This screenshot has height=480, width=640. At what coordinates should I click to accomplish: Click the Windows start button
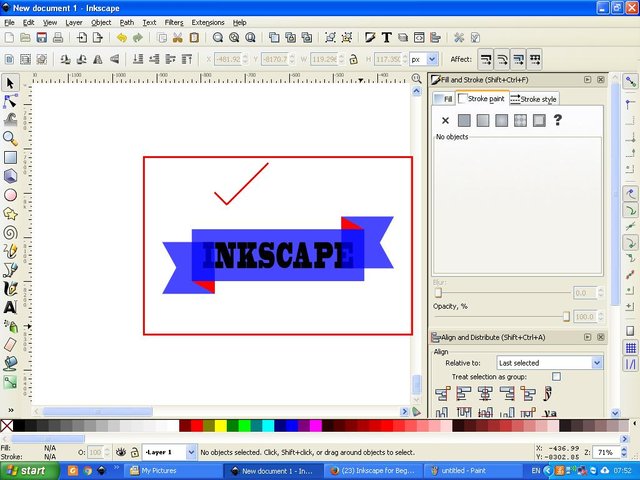click(x=29, y=471)
